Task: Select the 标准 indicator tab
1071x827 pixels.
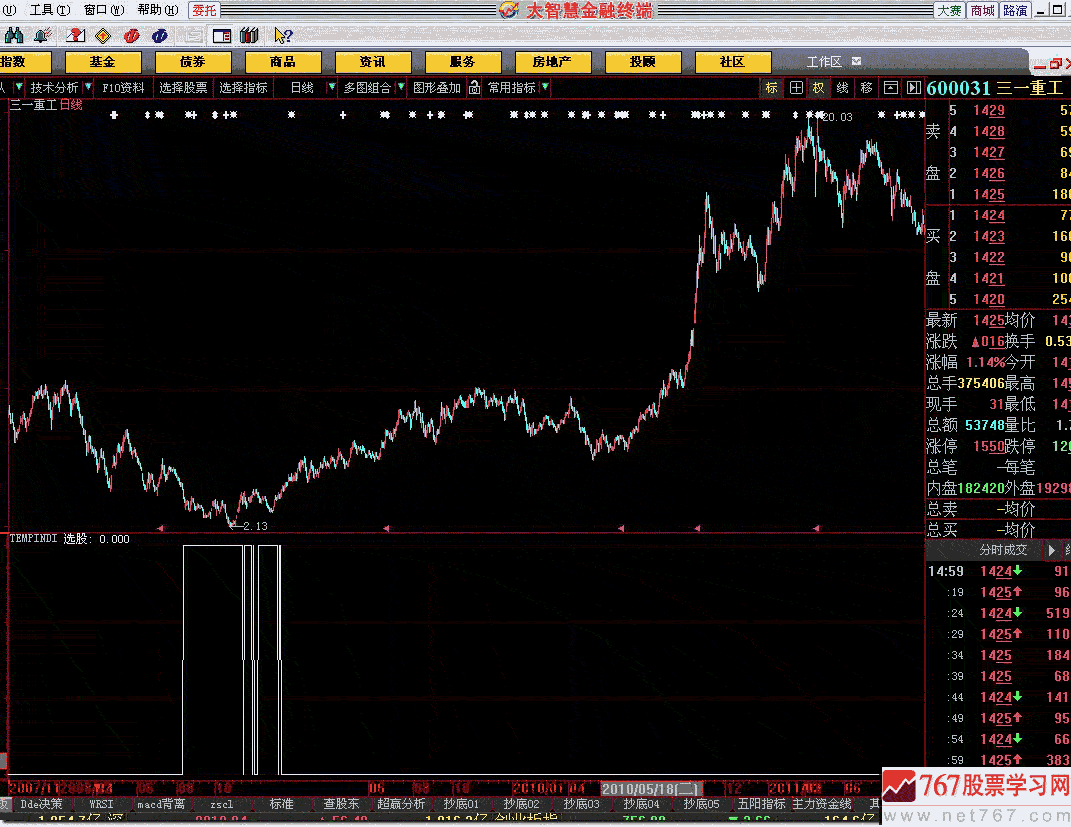Action: 281,804
